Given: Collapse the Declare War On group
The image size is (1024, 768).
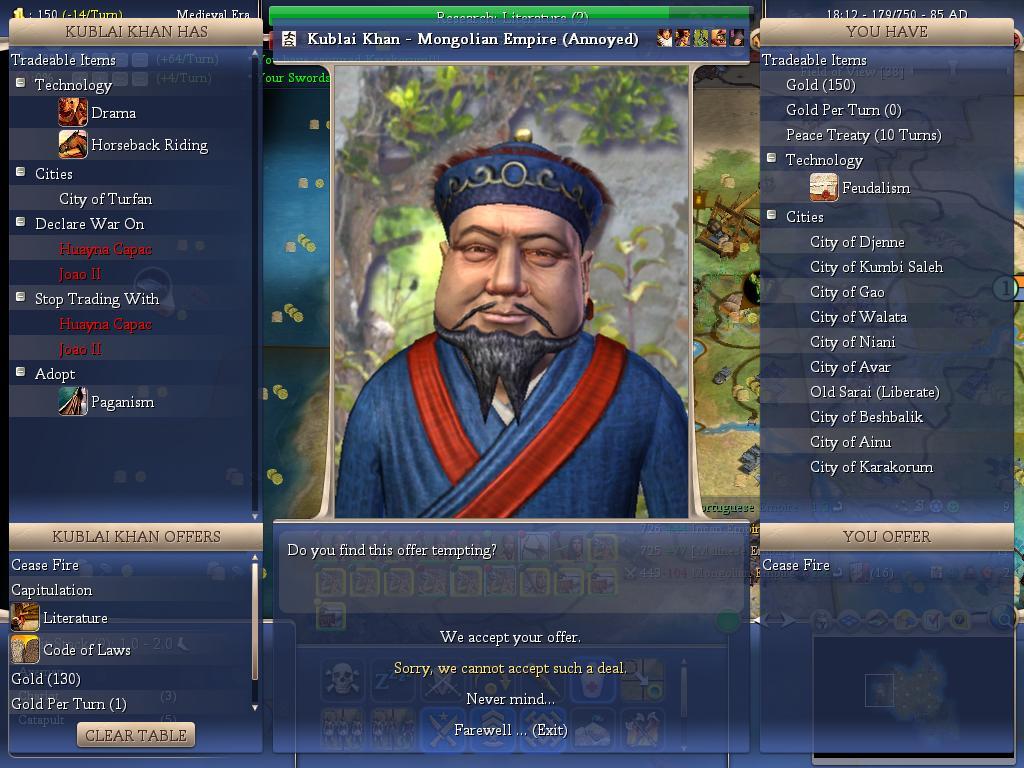Looking at the screenshot, I should (21, 222).
